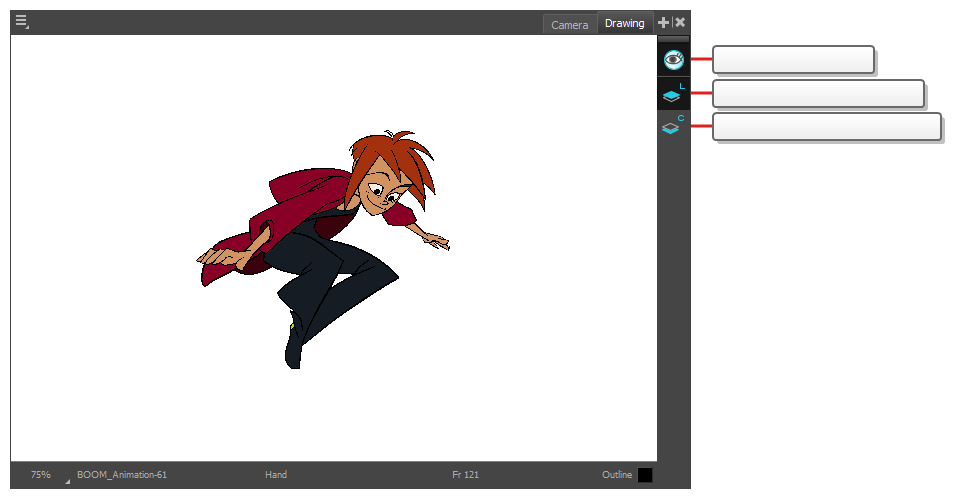Click the plus icon to add a view
Screen dimensions: 957x499
click(664, 22)
